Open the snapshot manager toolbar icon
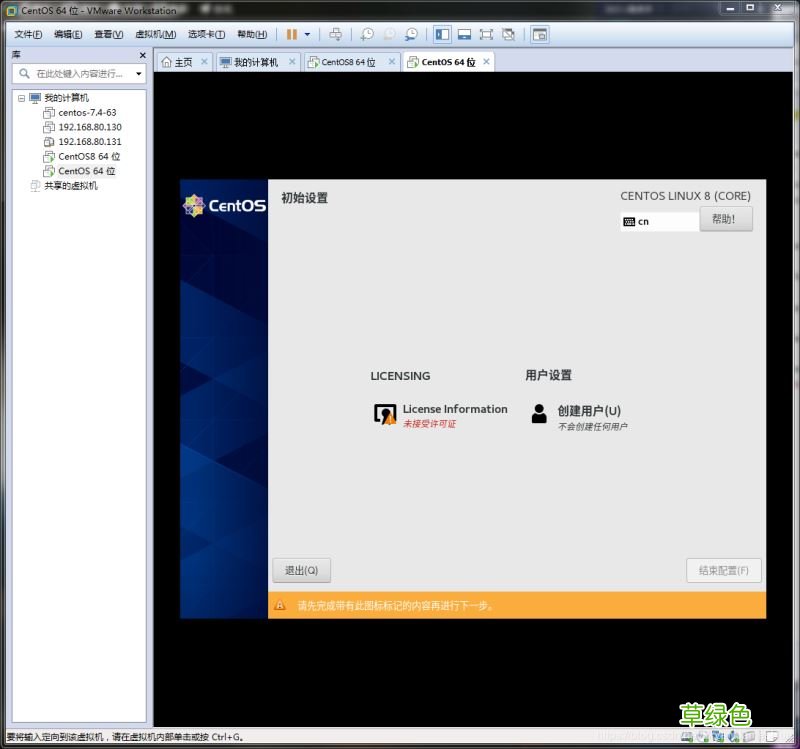800x749 pixels. pyautogui.click(x=411, y=34)
